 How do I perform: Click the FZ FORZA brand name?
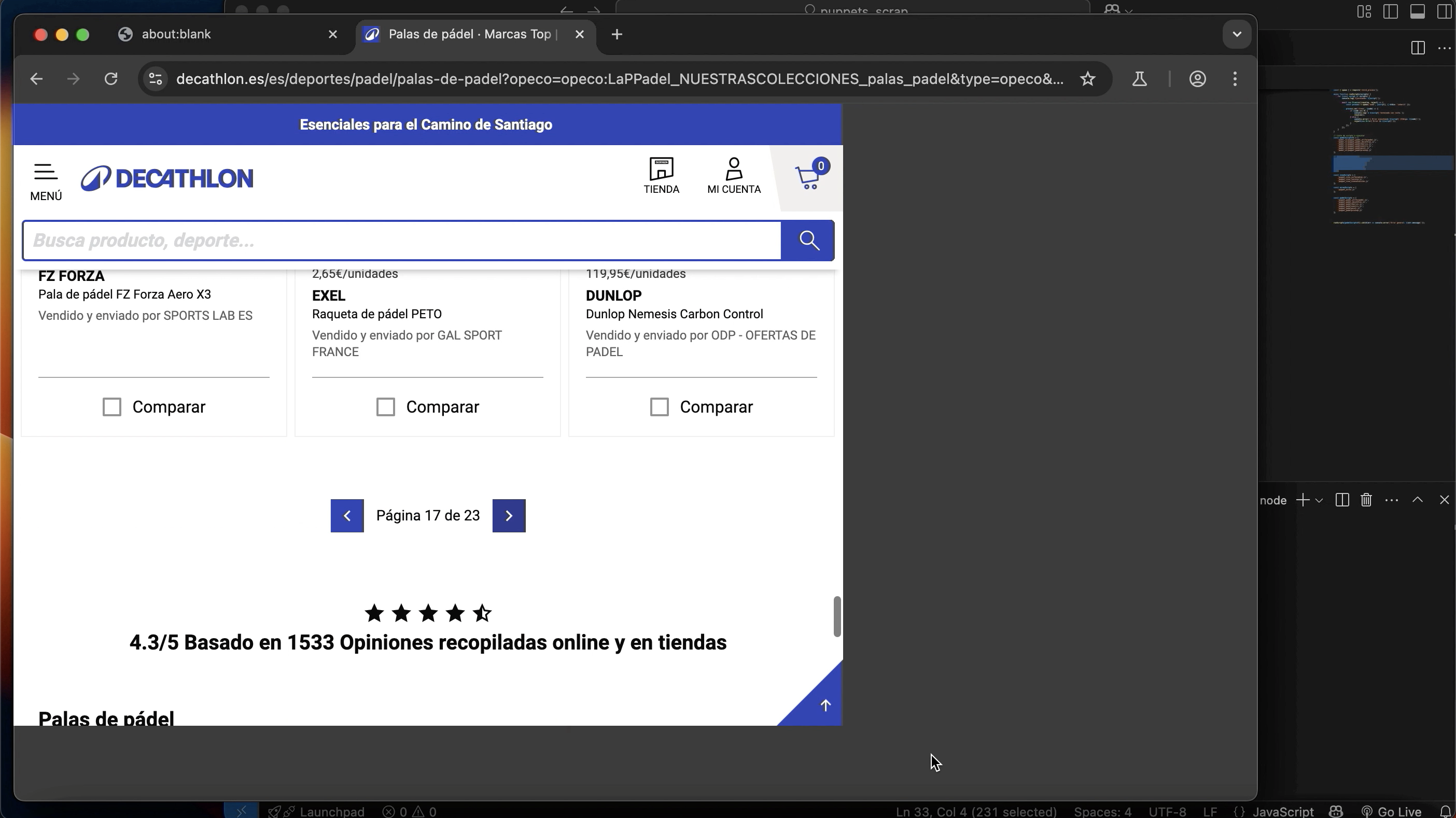71,276
